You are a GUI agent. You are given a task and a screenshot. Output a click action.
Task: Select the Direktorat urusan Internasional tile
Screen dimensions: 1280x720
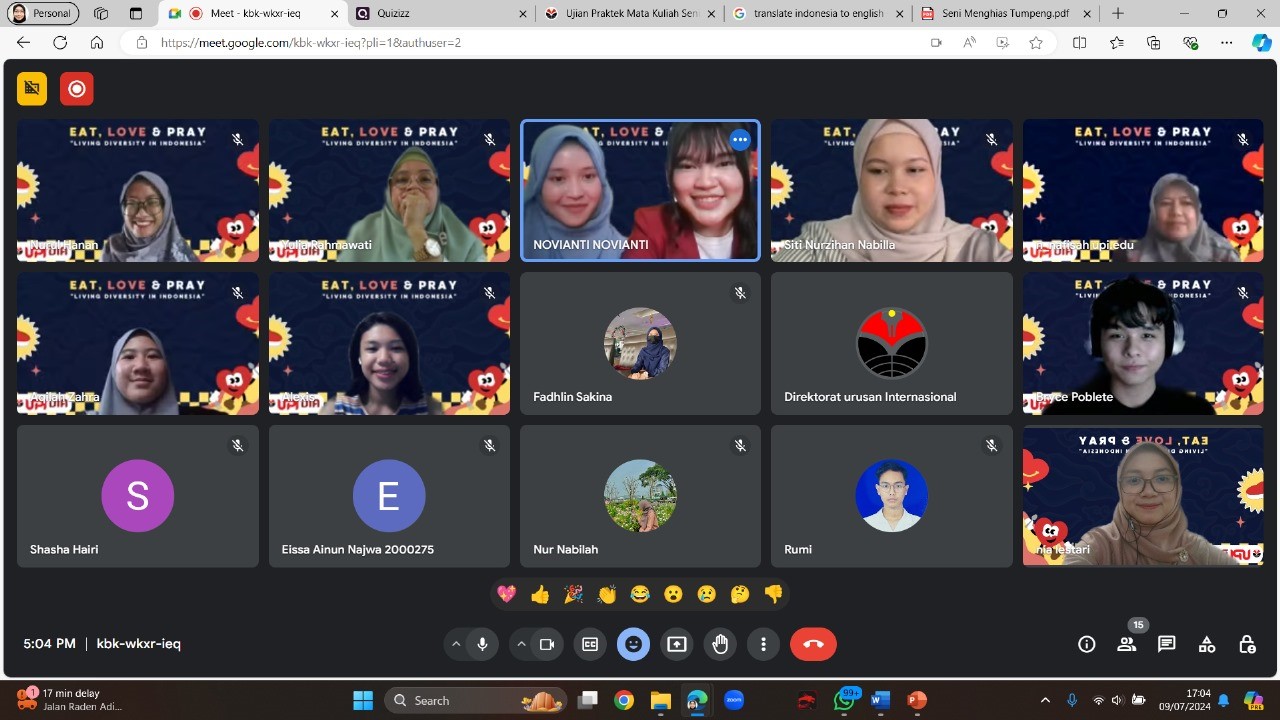(x=892, y=343)
